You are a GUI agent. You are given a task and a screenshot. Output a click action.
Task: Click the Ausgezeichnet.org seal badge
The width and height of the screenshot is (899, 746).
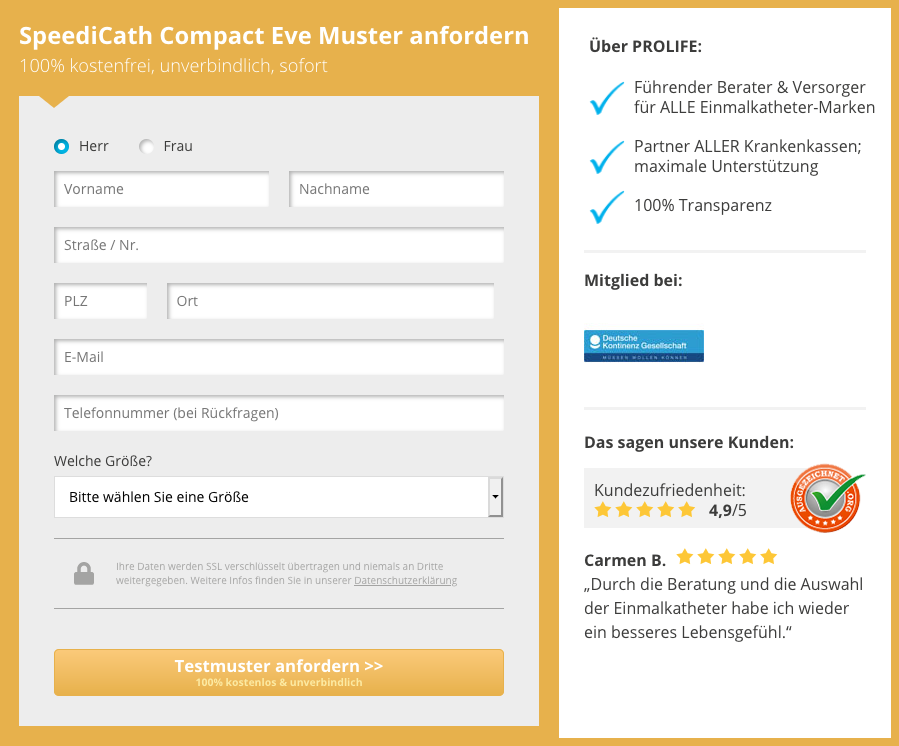826,498
